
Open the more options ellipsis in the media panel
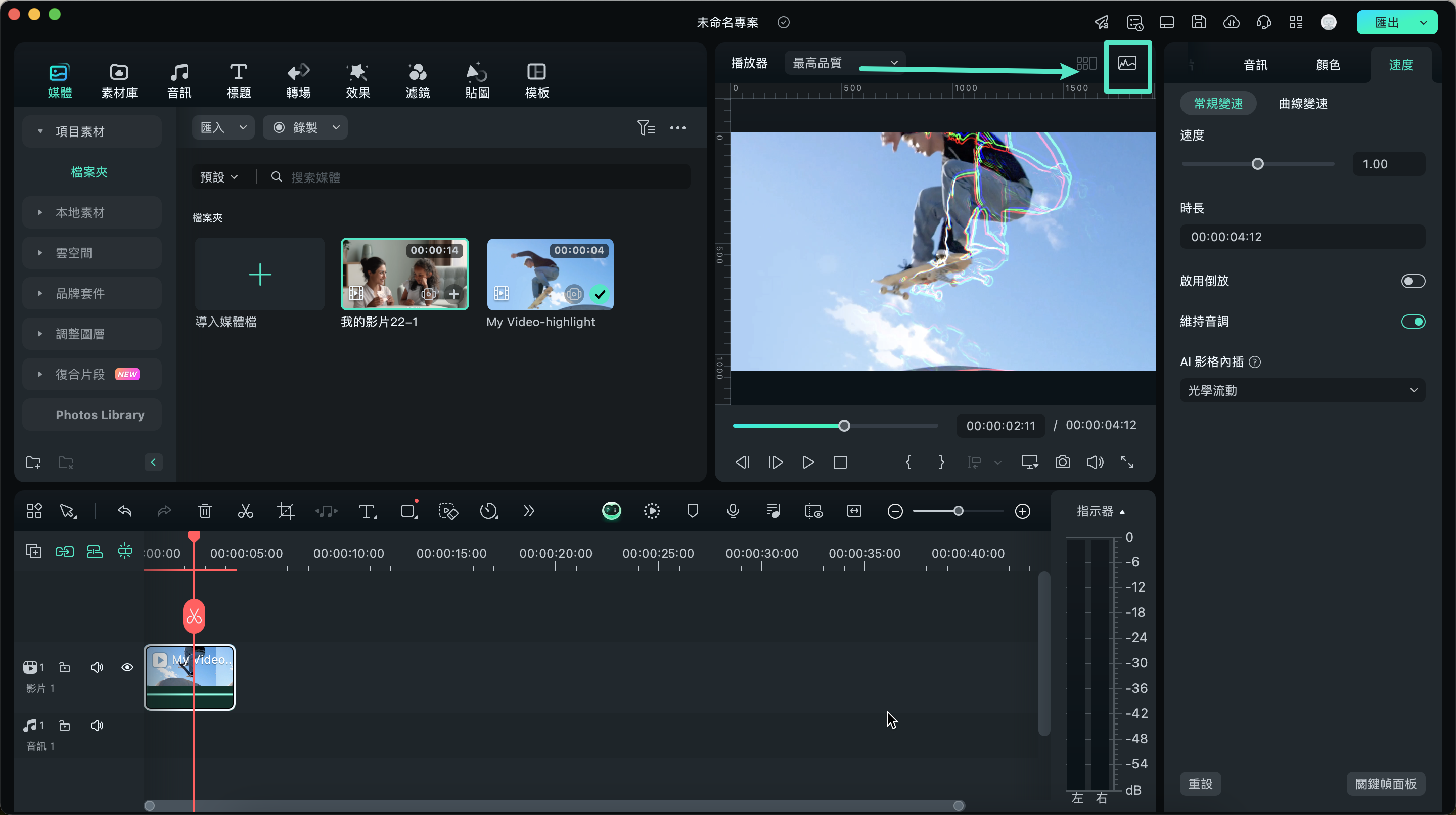tap(677, 128)
